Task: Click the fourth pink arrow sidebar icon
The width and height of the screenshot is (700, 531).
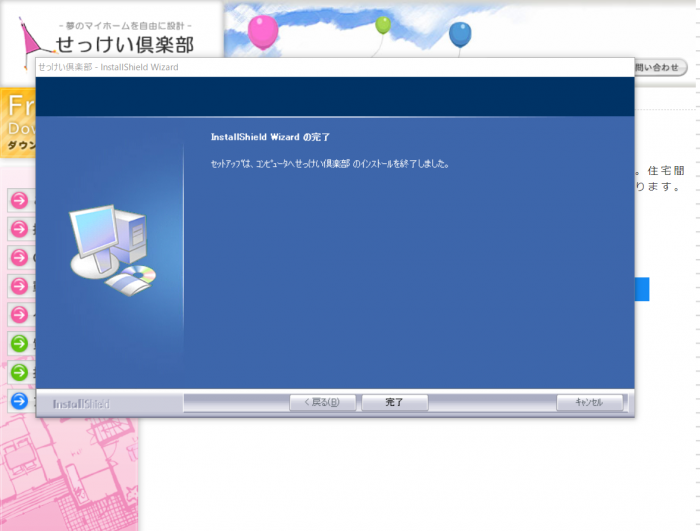Action: tap(19, 286)
